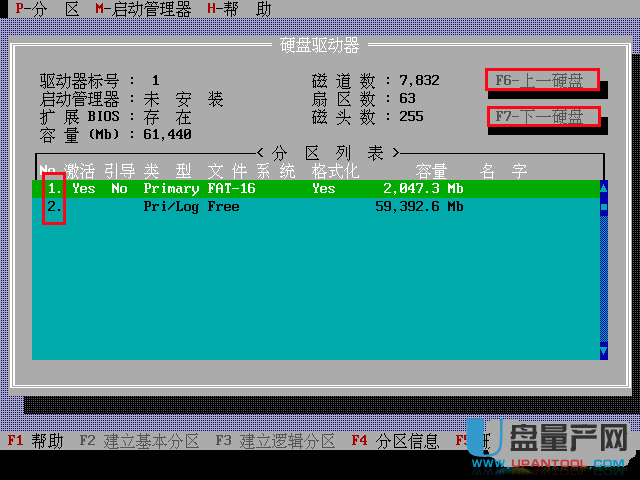640x480 pixels.
Task: Click partition number 1 in the list
Action: (x=53, y=188)
